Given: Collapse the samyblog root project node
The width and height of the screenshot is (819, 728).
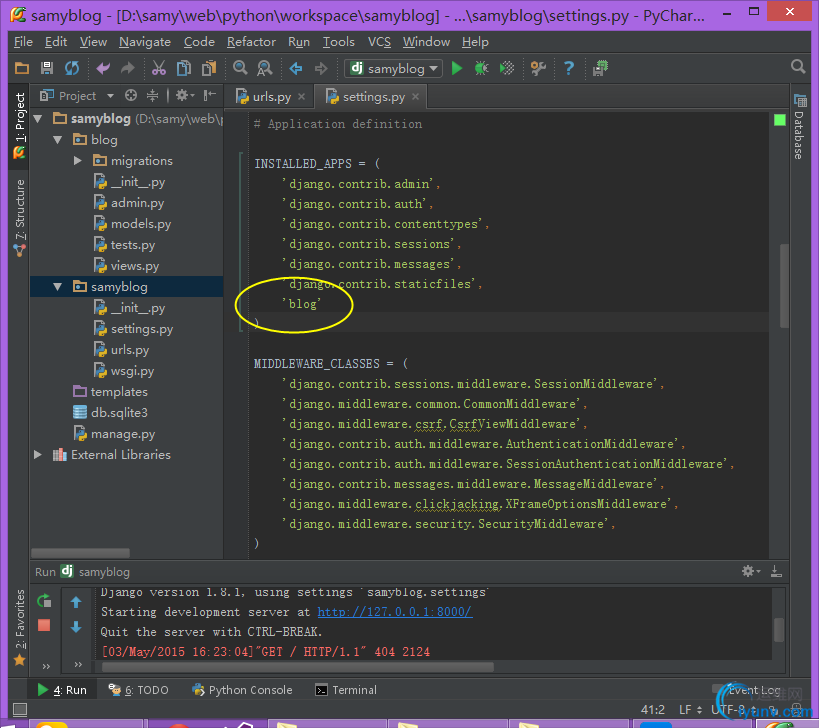Looking at the screenshot, I should pyautogui.click(x=38, y=119).
